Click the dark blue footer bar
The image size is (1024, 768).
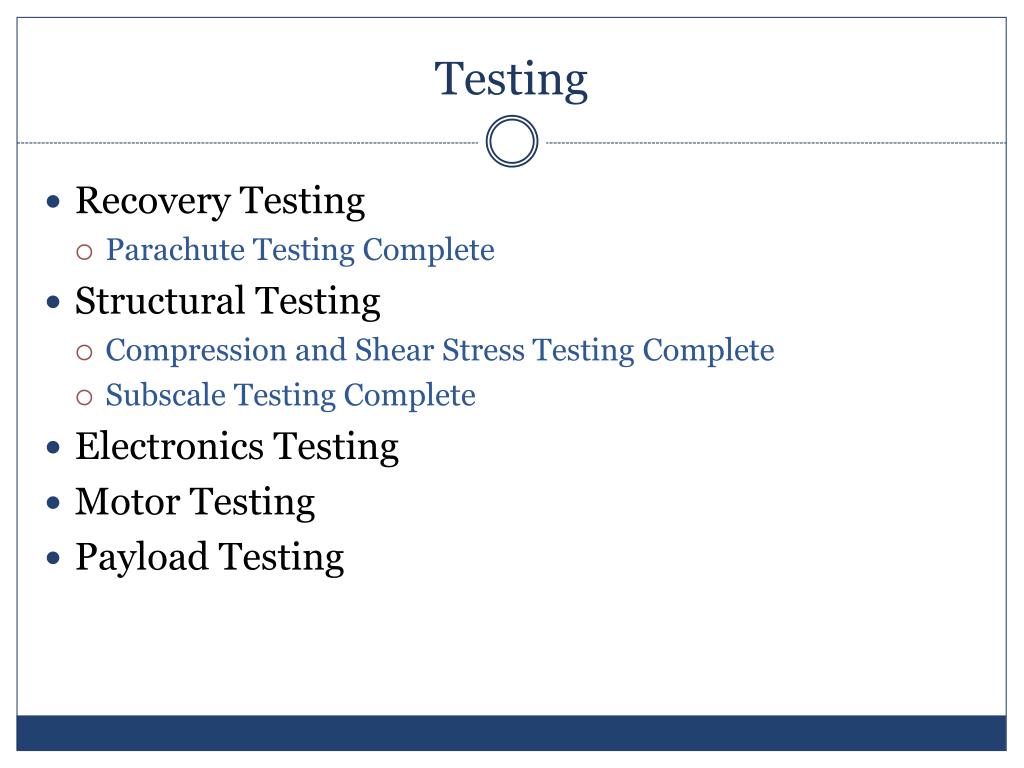coord(511,732)
